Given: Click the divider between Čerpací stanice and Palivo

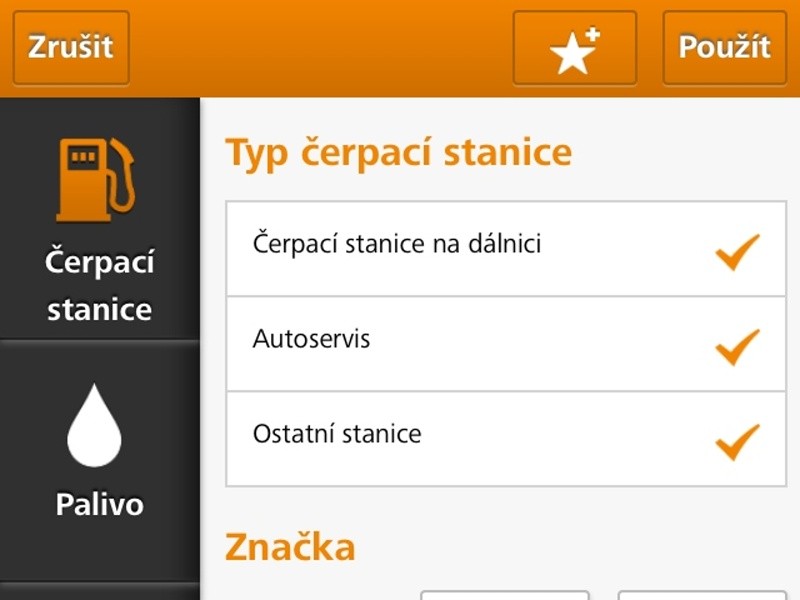Looking at the screenshot, I should (99, 341).
